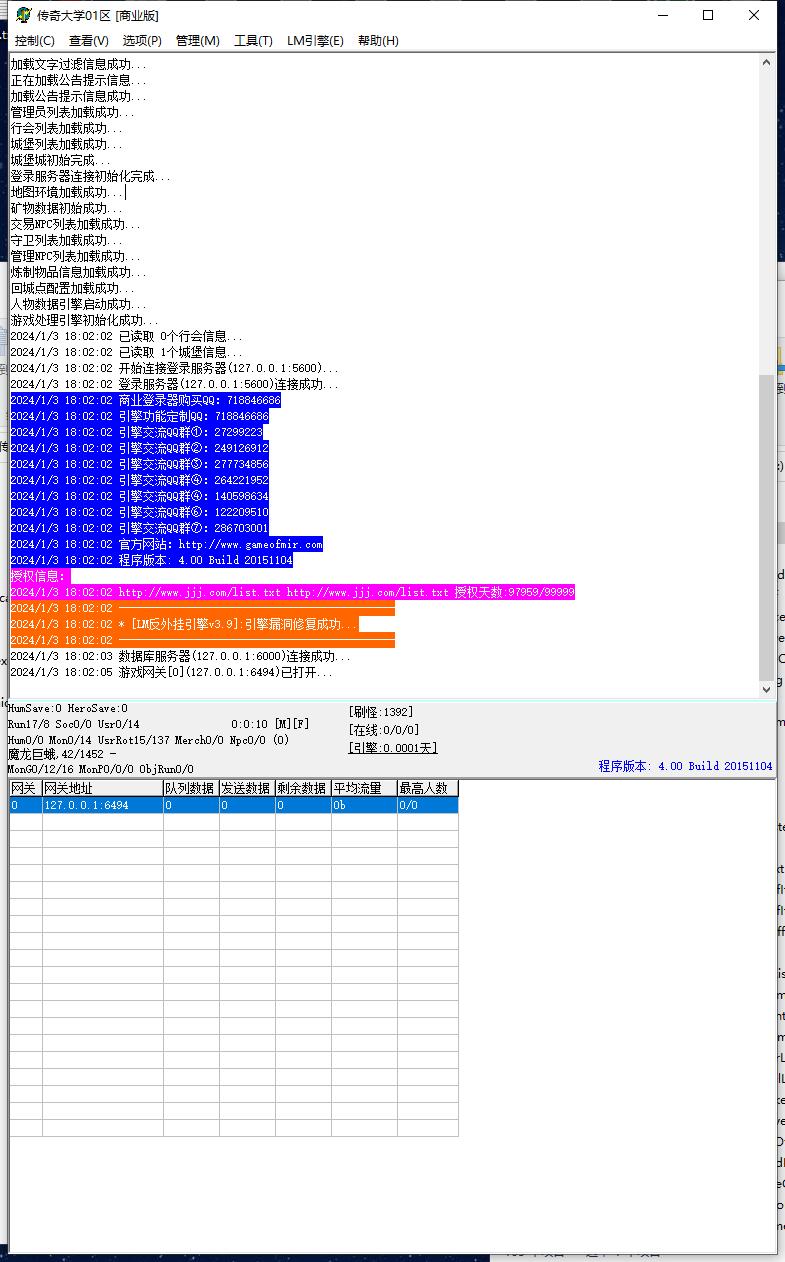The width and height of the screenshot is (785, 1262).
Task: Click the QQ群 249126912 log line
Action: pyautogui.click(x=140, y=449)
